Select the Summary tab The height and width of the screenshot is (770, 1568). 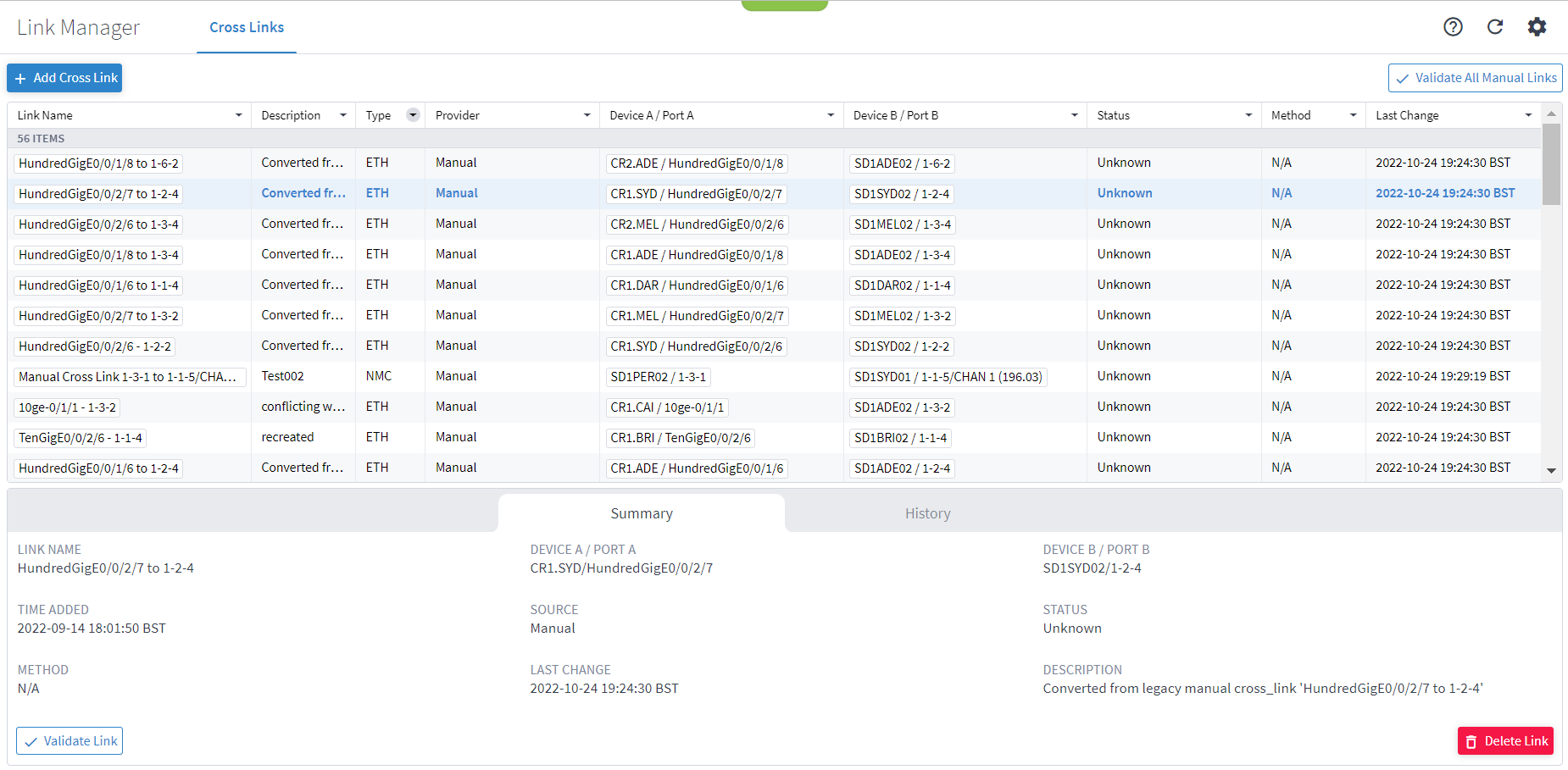[x=642, y=512]
